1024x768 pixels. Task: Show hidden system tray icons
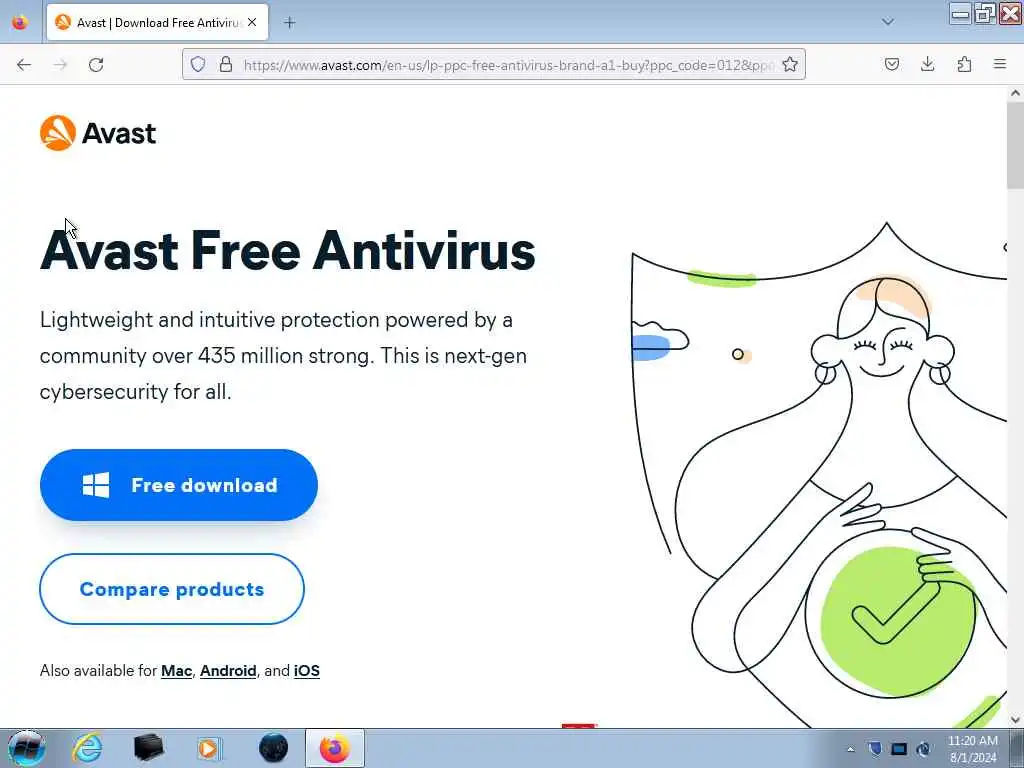pyautogui.click(x=850, y=750)
